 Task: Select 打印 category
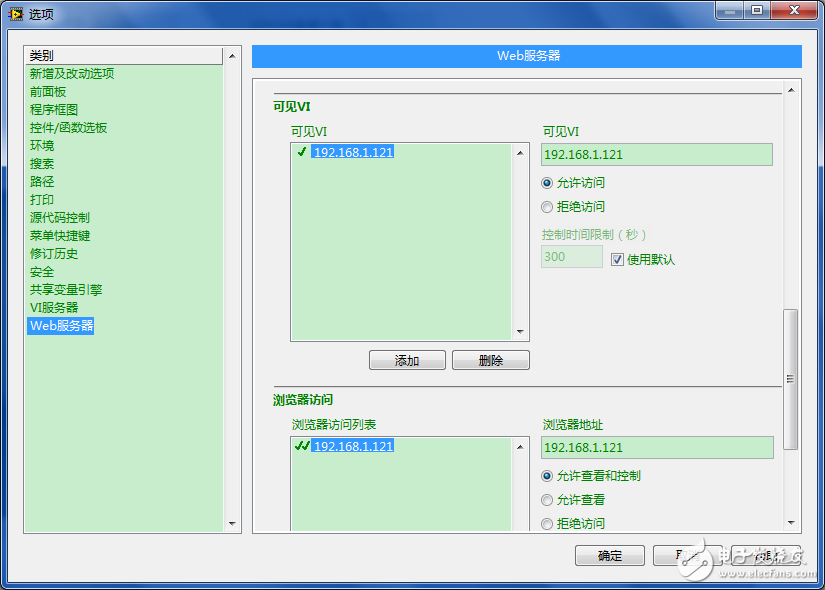(42, 199)
